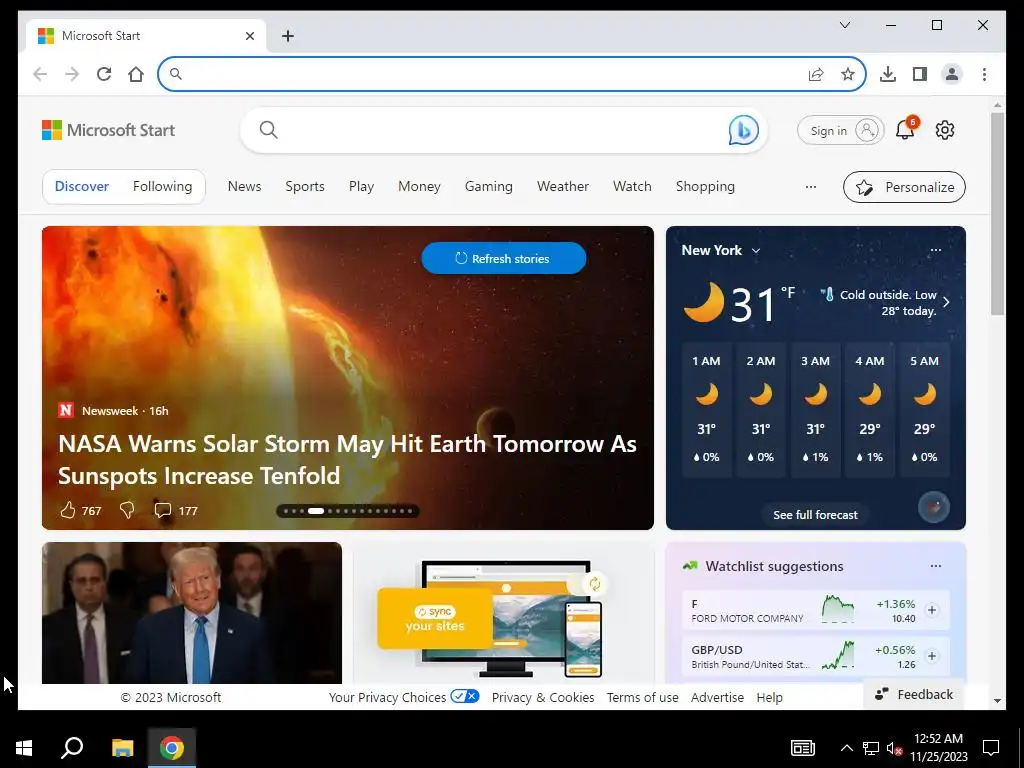Open notifications bell with badge
1024x768 pixels.
click(905, 129)
